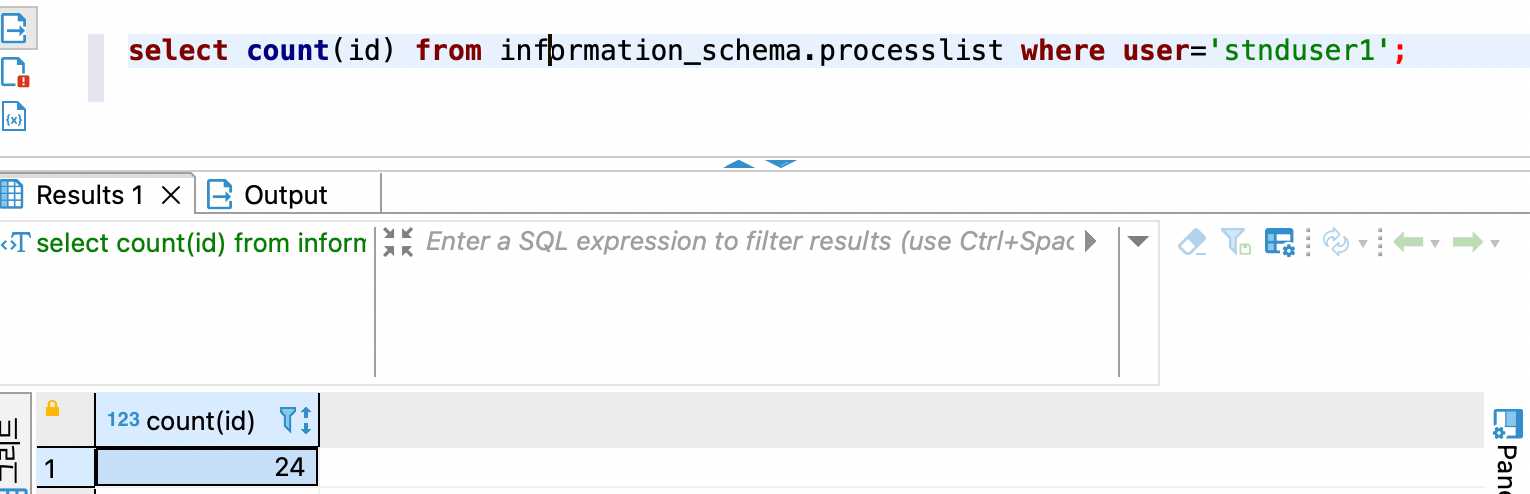Viewport: 1530px width, 494px height.
Task: Click the output panel icon in left sidebar
Action: click(15, 29)
